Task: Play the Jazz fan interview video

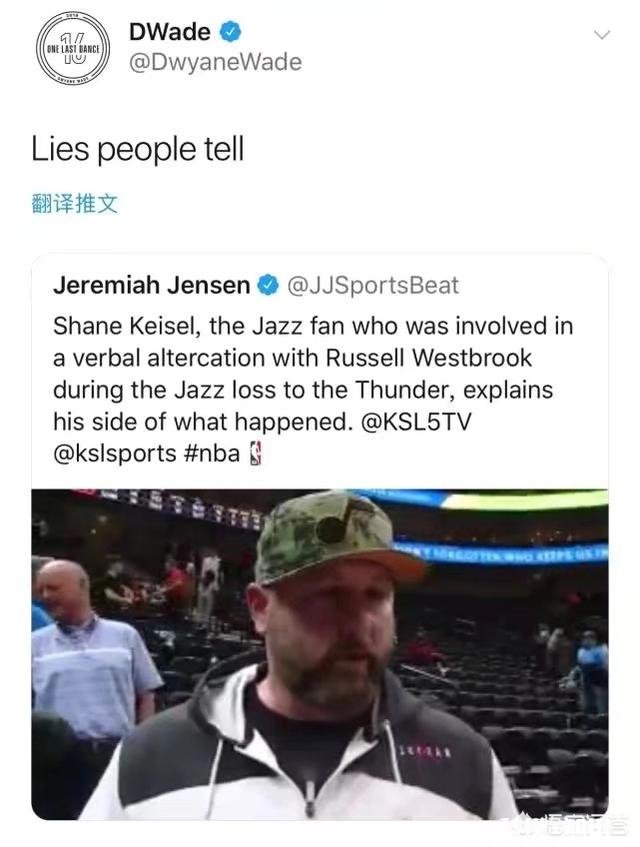Action: tap(320, 654)
